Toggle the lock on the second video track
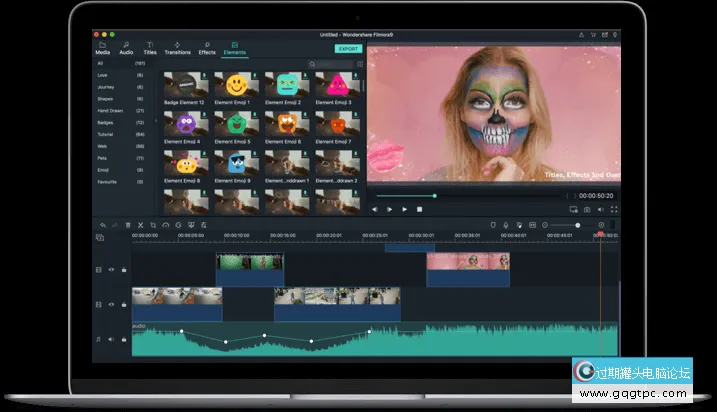The width and height of the screenshot is (717, 412). [123, 304]
